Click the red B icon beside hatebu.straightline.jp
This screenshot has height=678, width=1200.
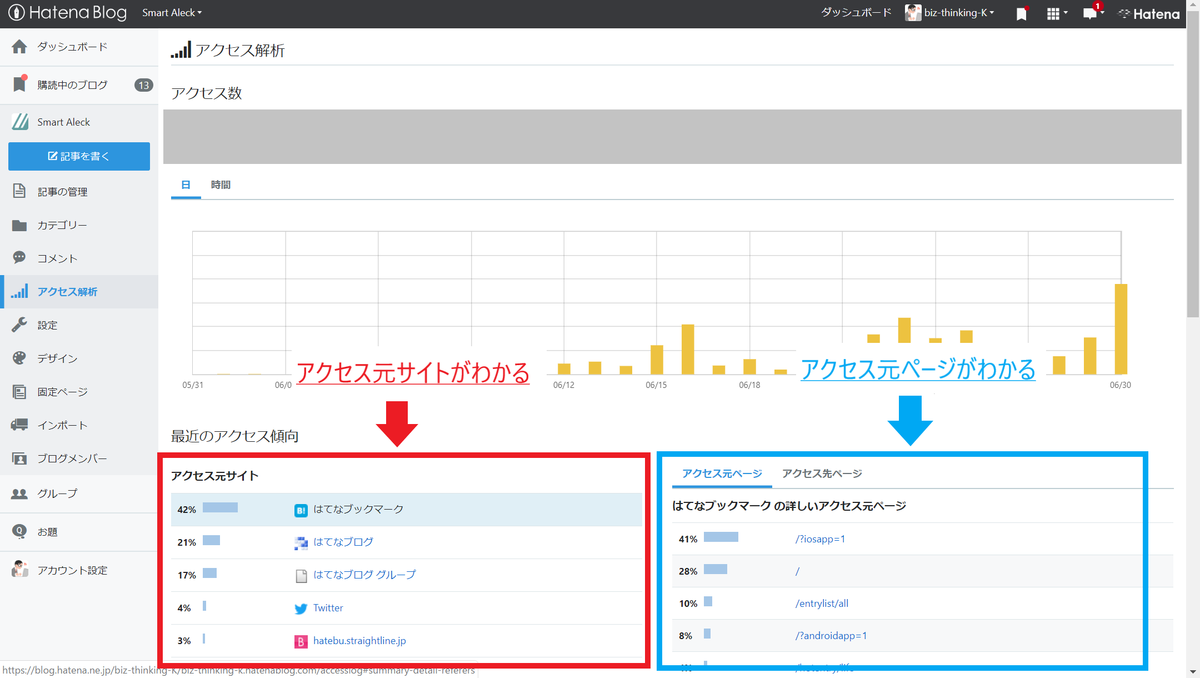point(301,641)
